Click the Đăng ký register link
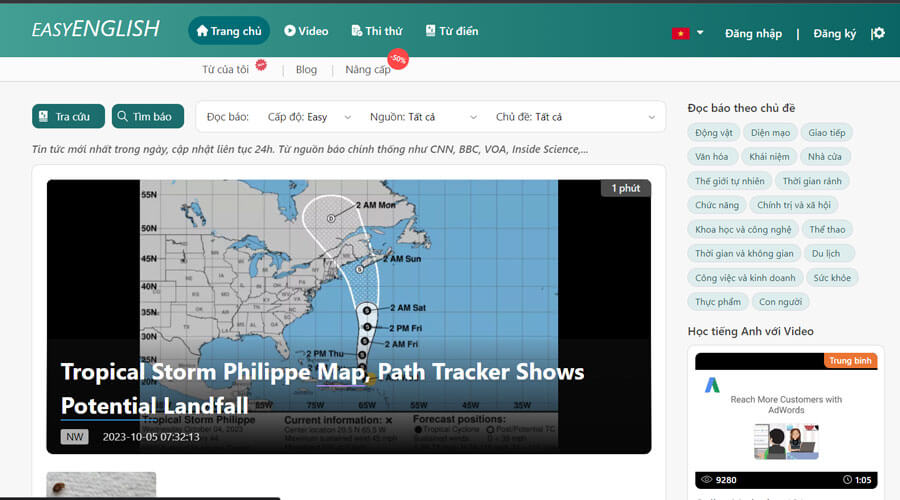 834,33
